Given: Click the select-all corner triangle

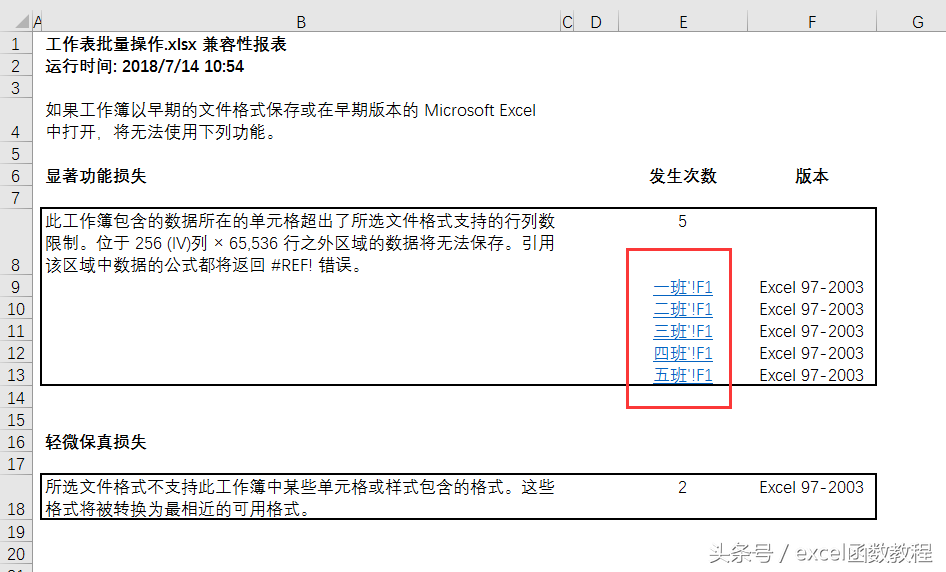Looking at the screenshot, I should 21,22.
